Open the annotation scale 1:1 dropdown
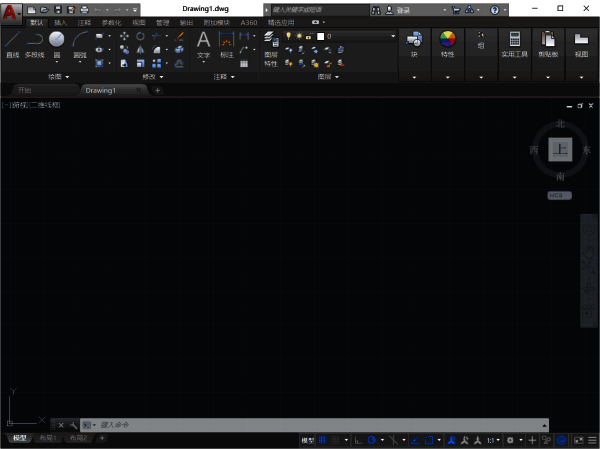Viewport: 600px width, 449px height. click(x=493, y=440)
